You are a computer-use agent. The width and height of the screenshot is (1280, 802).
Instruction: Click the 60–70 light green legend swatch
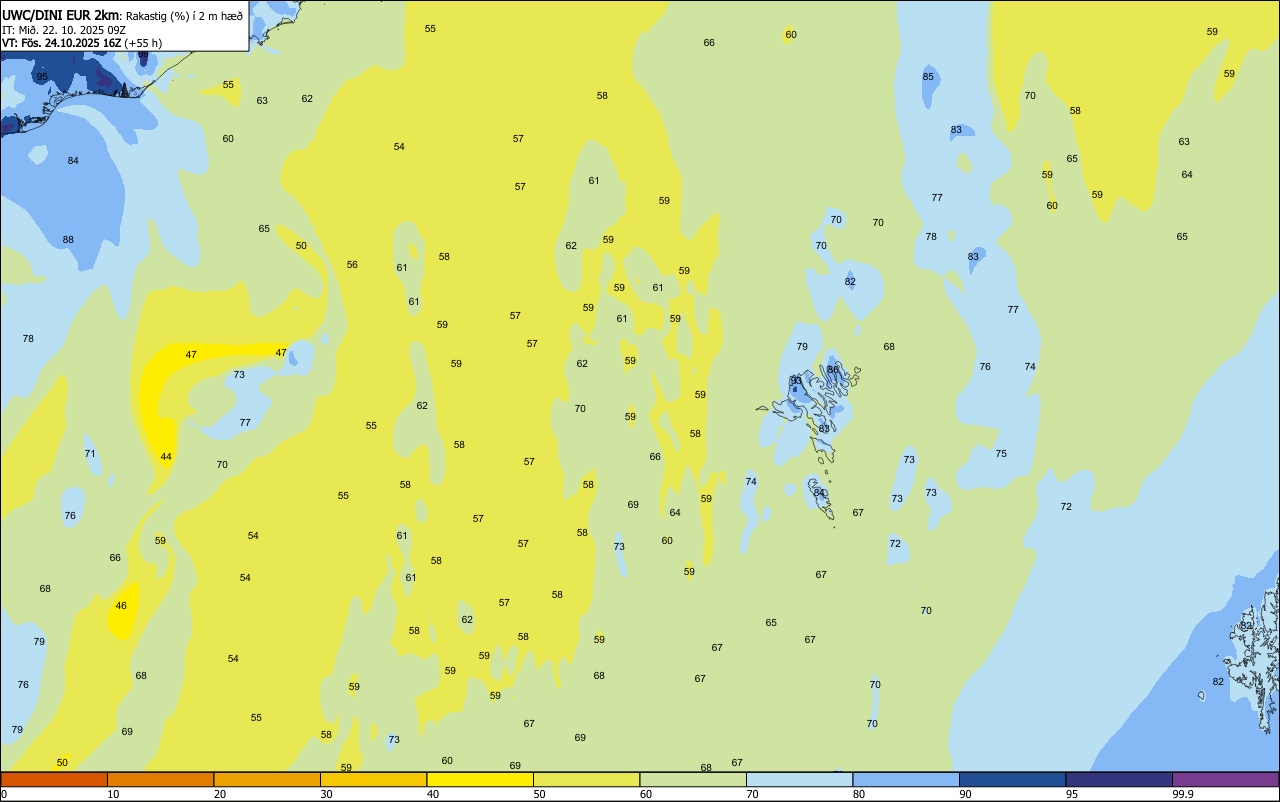[x=693, y=779]
